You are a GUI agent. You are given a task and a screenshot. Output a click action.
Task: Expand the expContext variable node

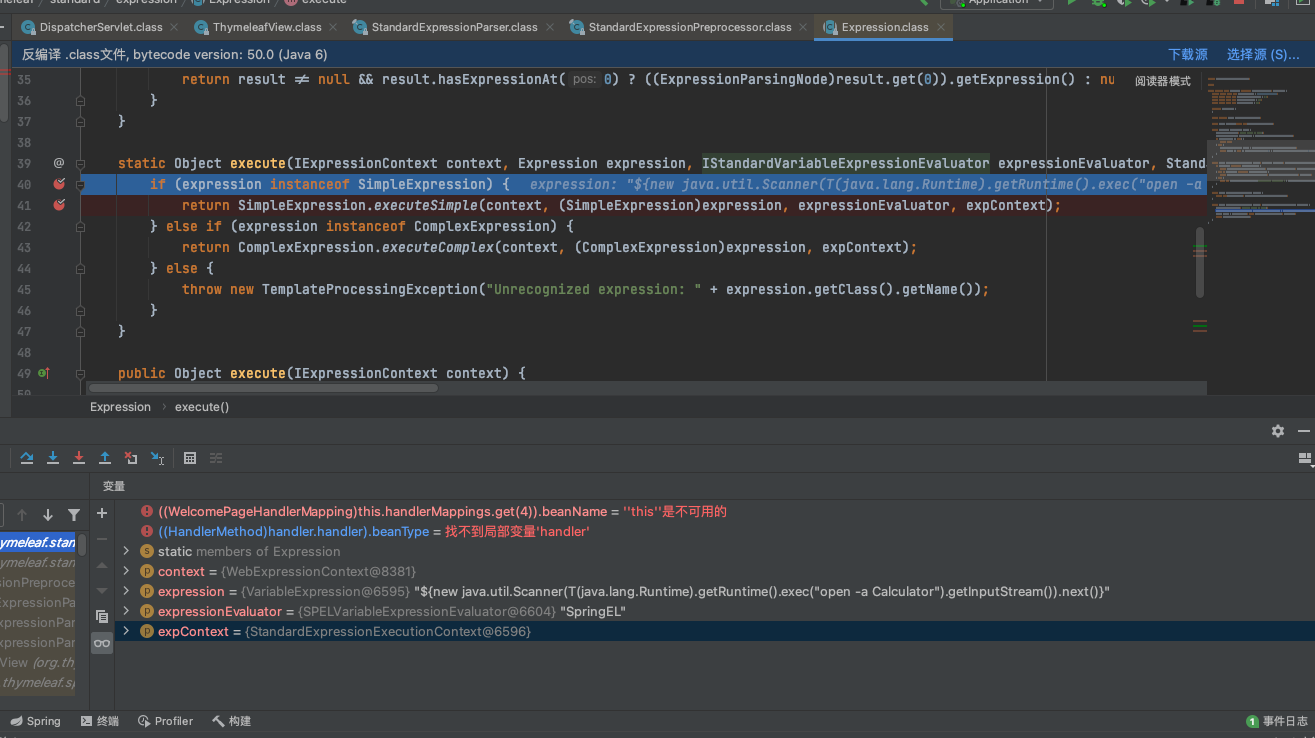126,631
